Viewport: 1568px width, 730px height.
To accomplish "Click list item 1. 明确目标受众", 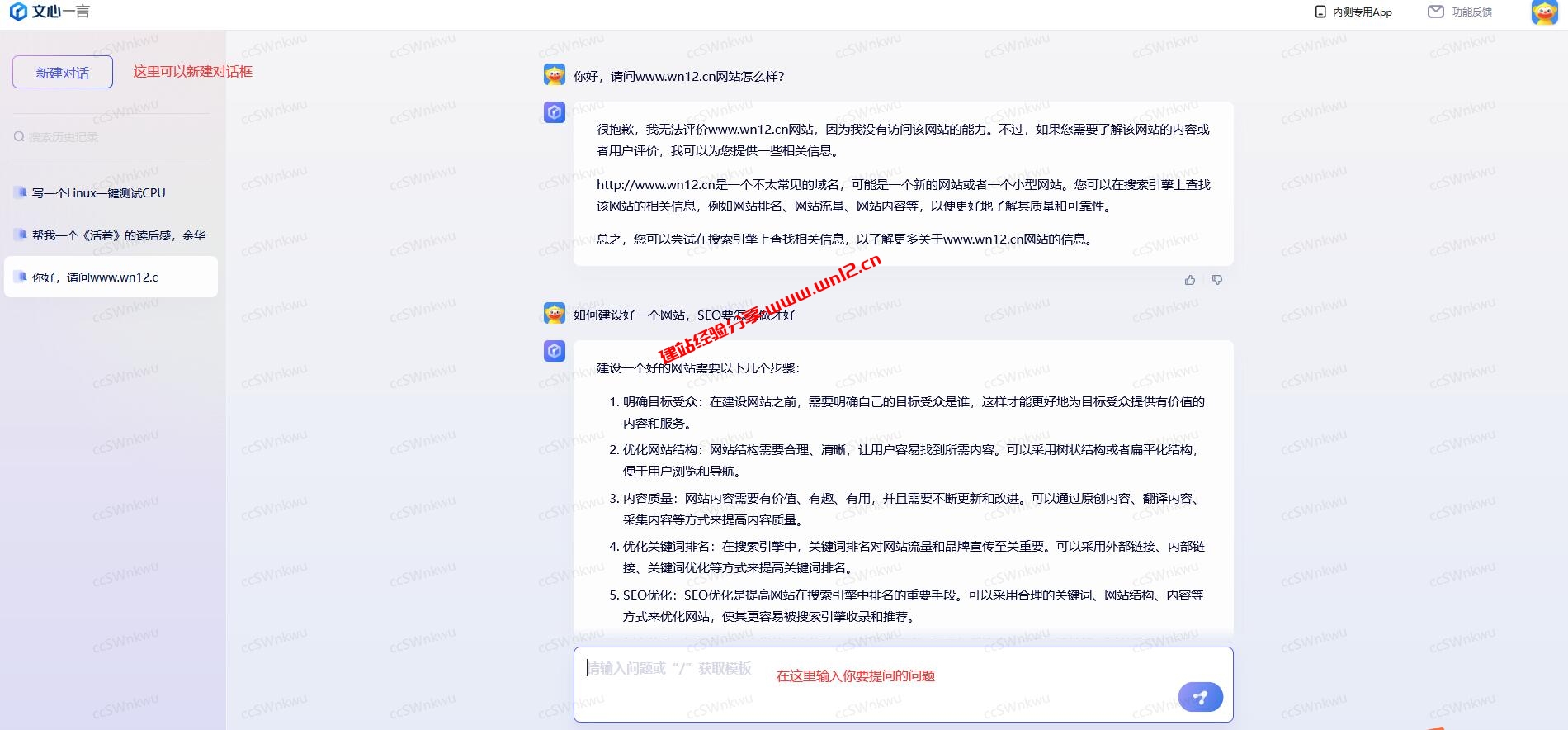I will click(x=907, y=412).
